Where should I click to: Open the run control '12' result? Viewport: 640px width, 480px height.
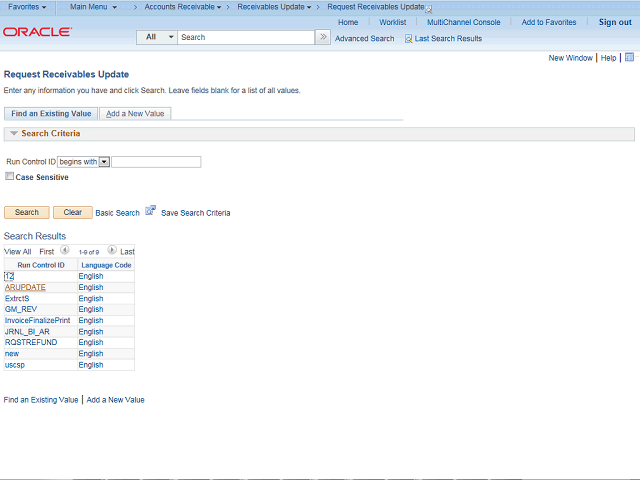[x=9, y=276]
